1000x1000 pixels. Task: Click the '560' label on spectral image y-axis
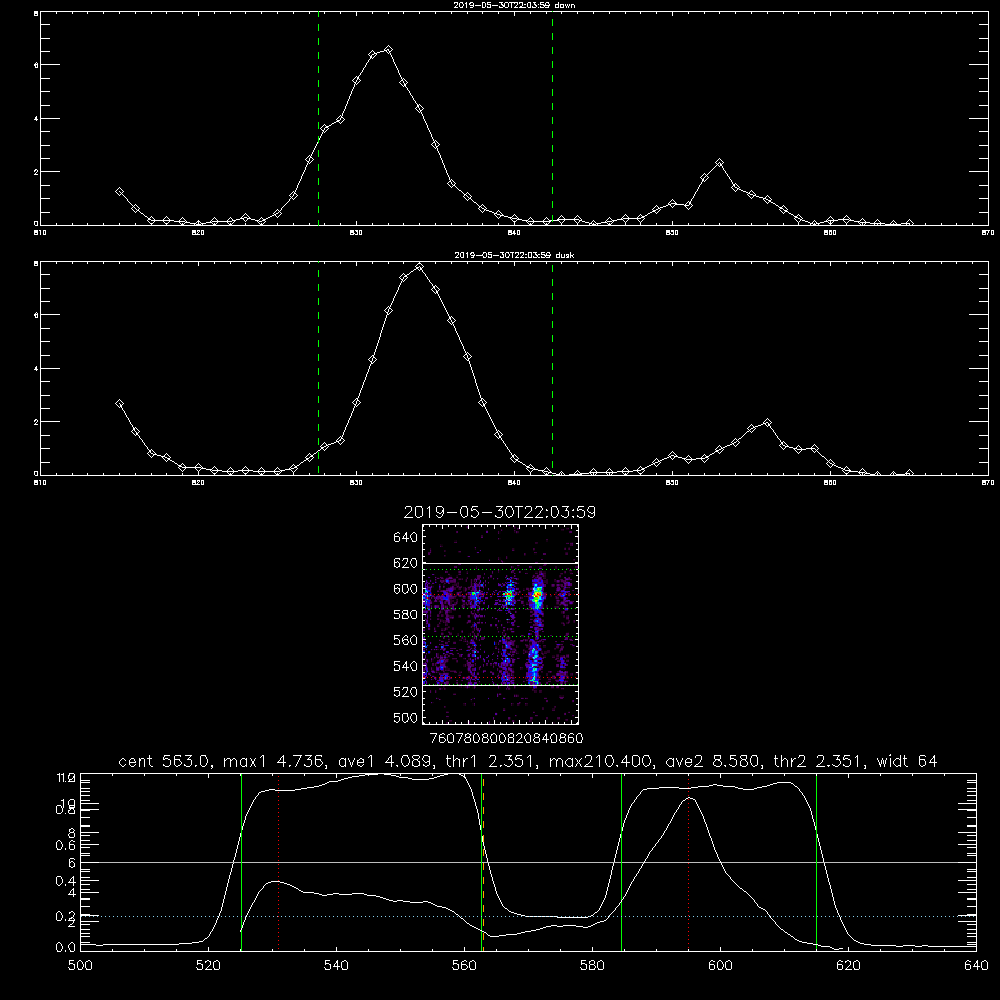pos(406,640)
